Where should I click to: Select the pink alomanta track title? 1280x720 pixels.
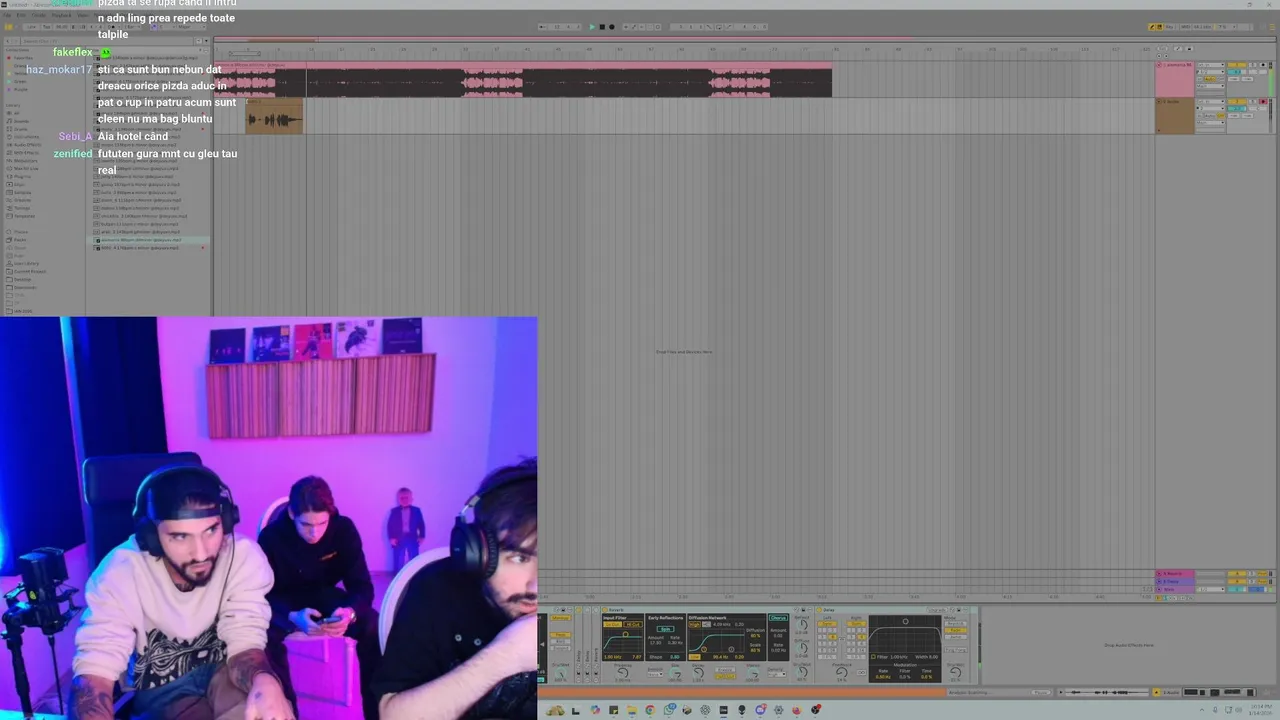pyautogui.click(x=1179, y=65)
